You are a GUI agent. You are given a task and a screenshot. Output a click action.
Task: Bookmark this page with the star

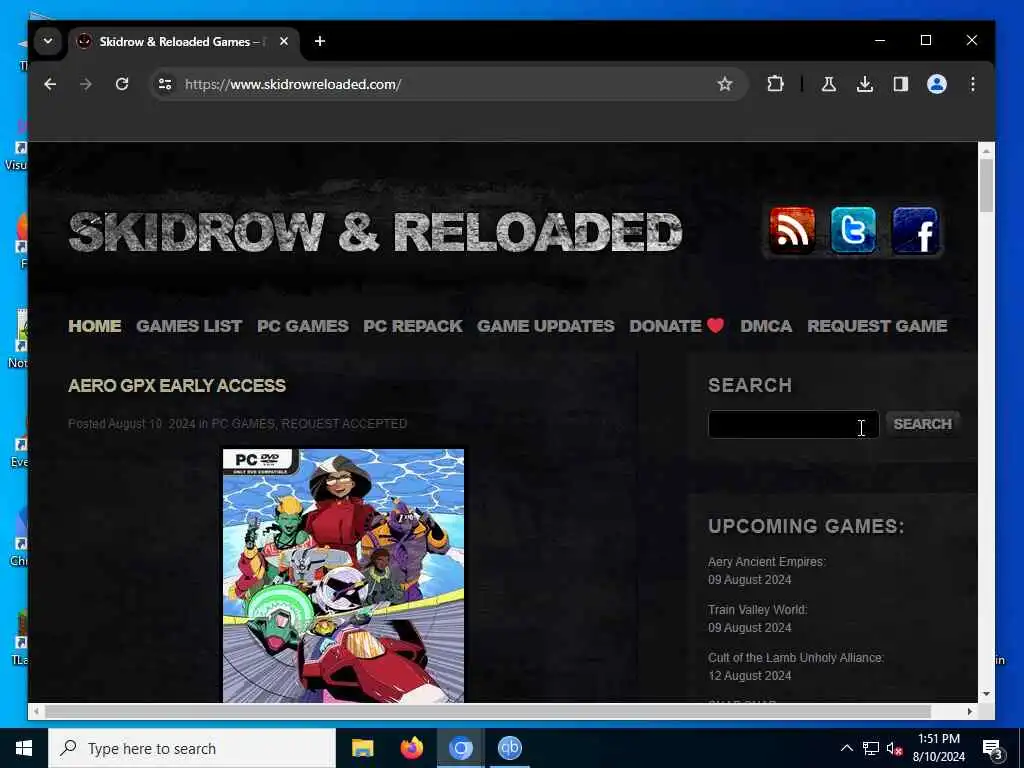(x=724, y=84)
